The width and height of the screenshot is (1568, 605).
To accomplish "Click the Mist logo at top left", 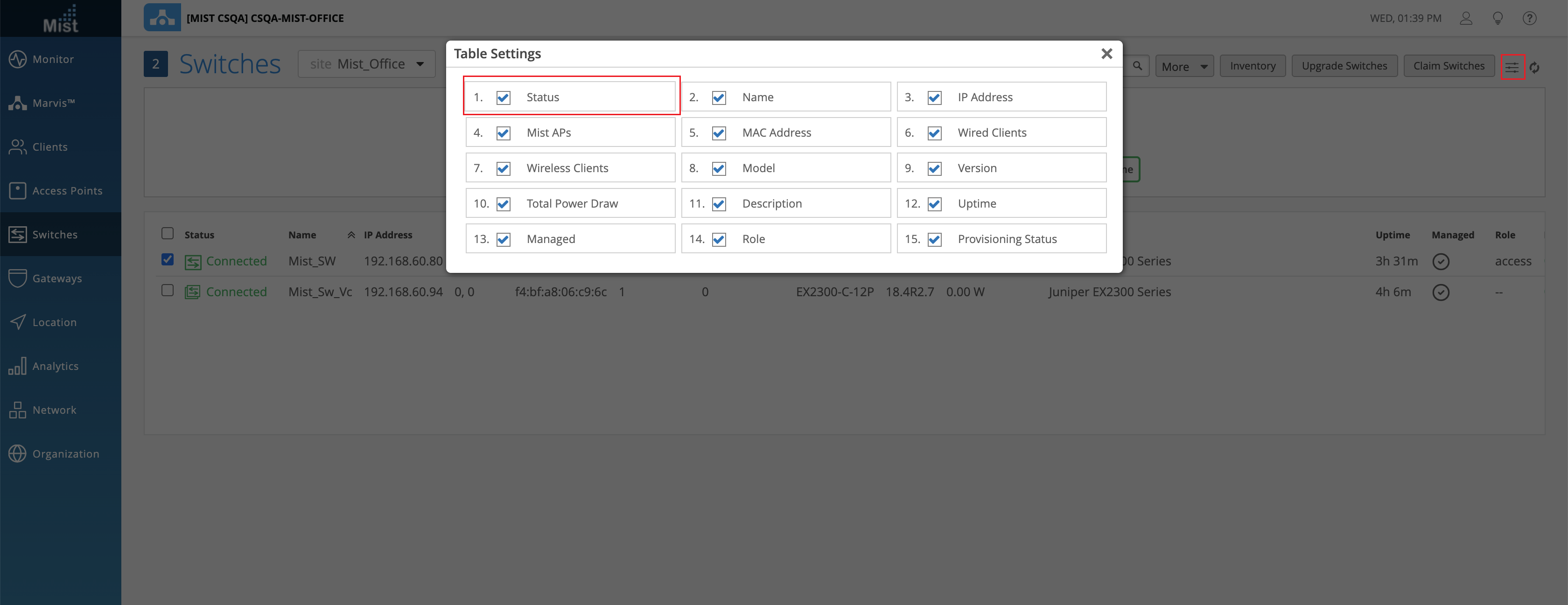I will [x=60, y=19].
